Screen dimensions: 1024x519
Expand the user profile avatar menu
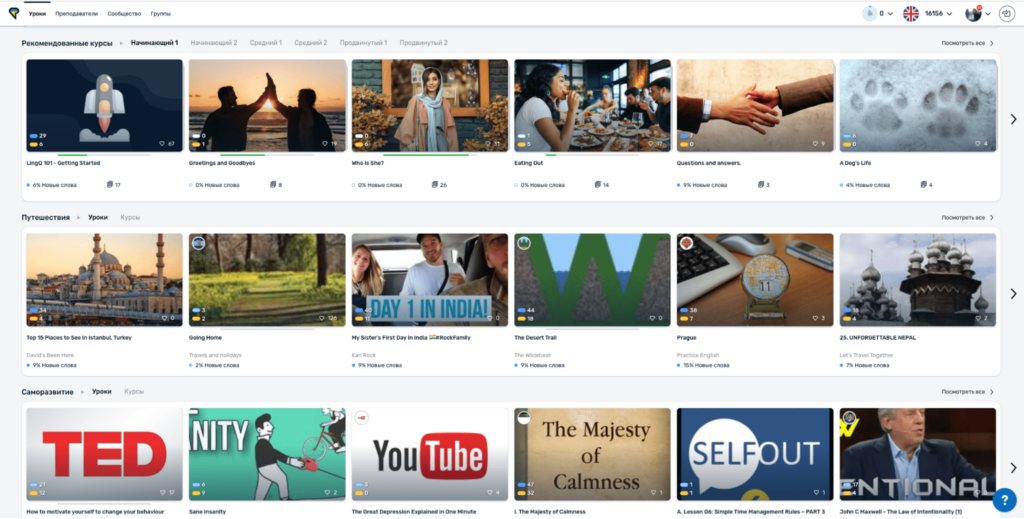pos(973,13)
